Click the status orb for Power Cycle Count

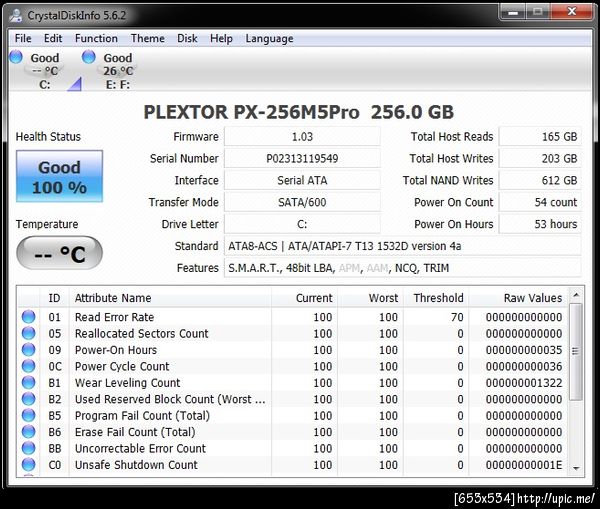[x=28, y=366]
